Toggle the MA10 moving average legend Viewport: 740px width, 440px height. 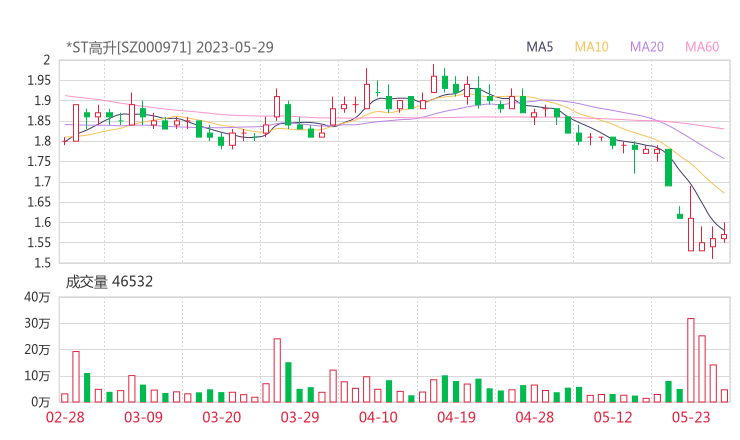click(x=591, y=47)
